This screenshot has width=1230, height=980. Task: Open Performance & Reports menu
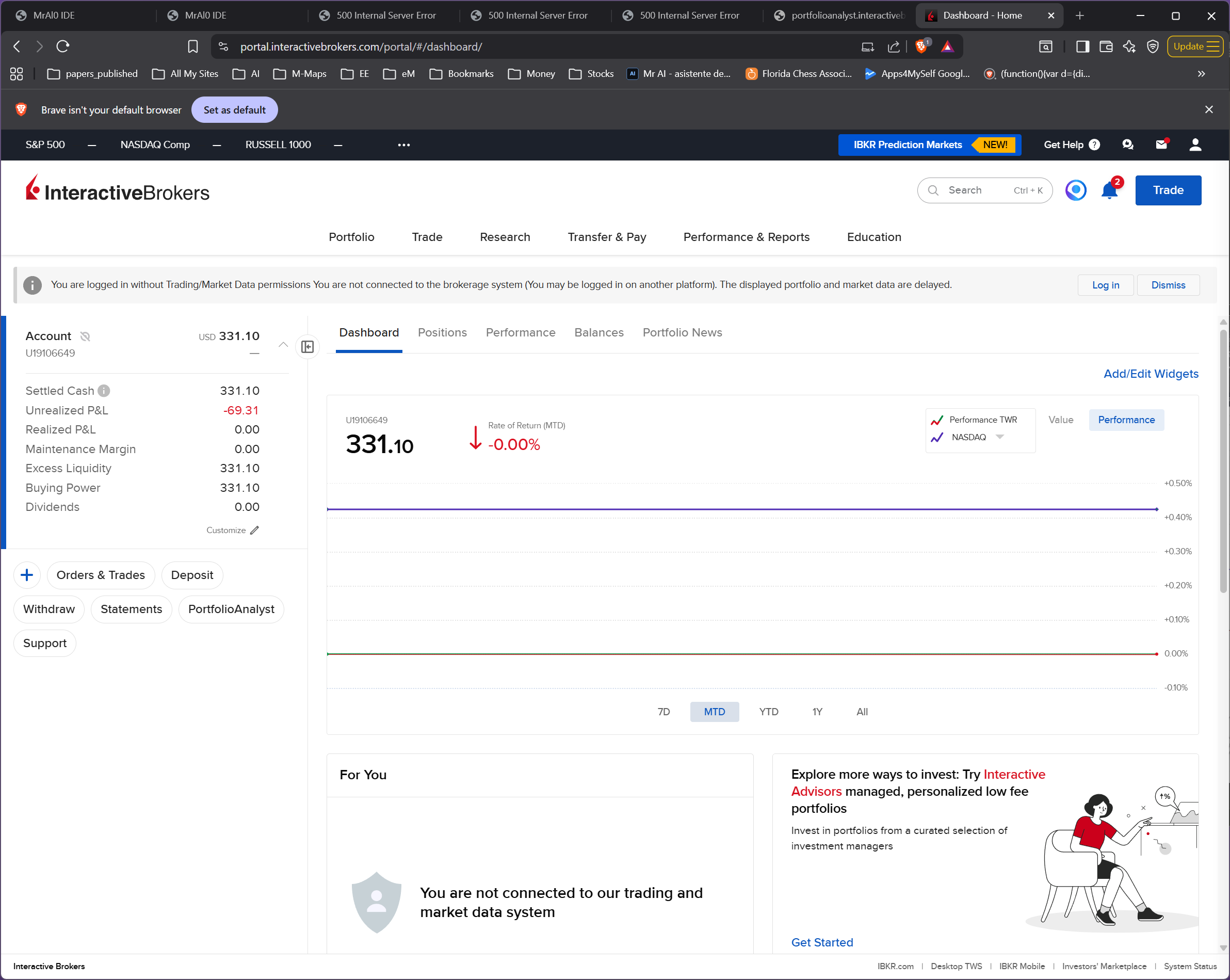coord(746,237)
